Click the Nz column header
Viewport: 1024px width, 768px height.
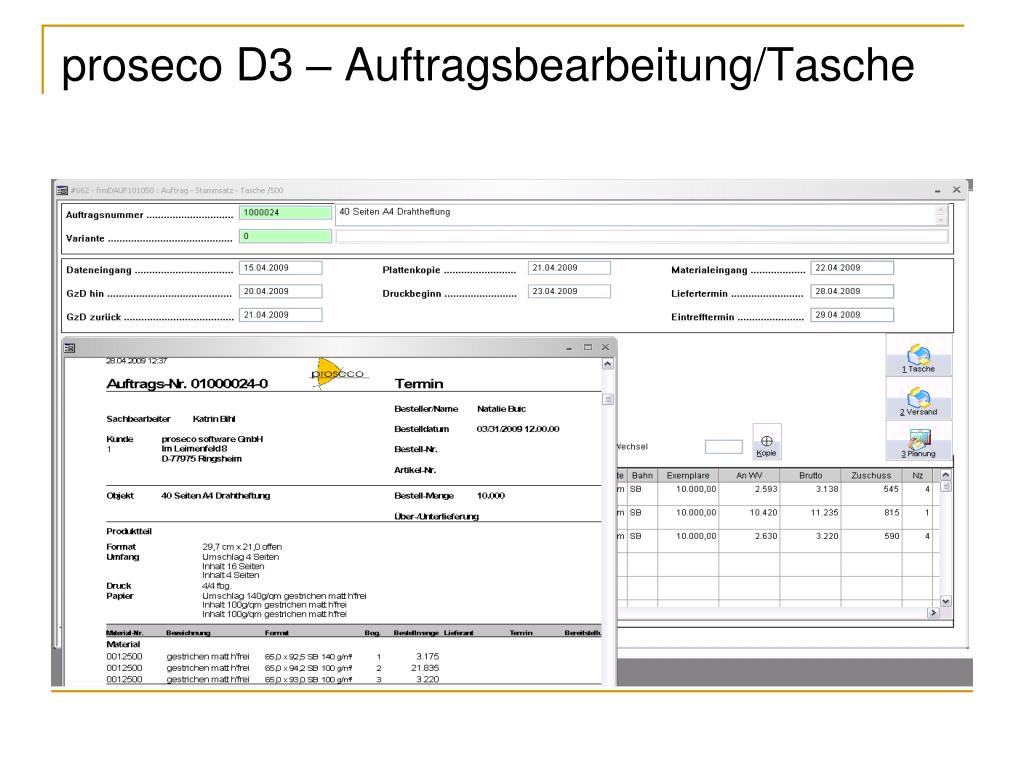(918, 475)
